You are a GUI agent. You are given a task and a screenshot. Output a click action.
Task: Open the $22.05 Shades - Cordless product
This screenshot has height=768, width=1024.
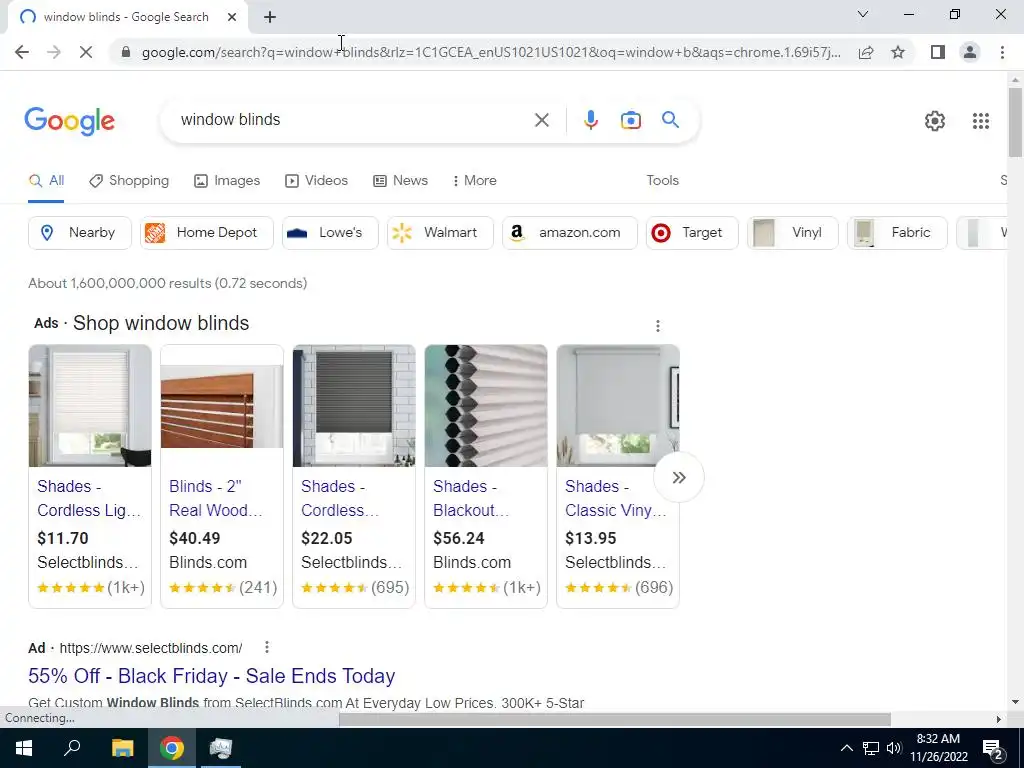340,498
